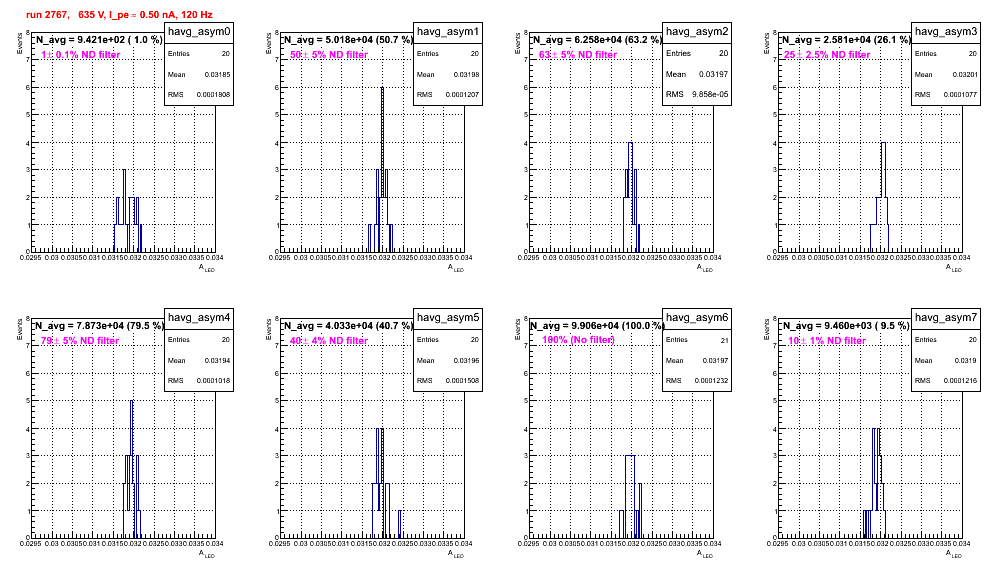Click the 25± 2.5% ND filter label
Image resolution: width=996 pixels, height=572 pixels.
tap(827, 55)
